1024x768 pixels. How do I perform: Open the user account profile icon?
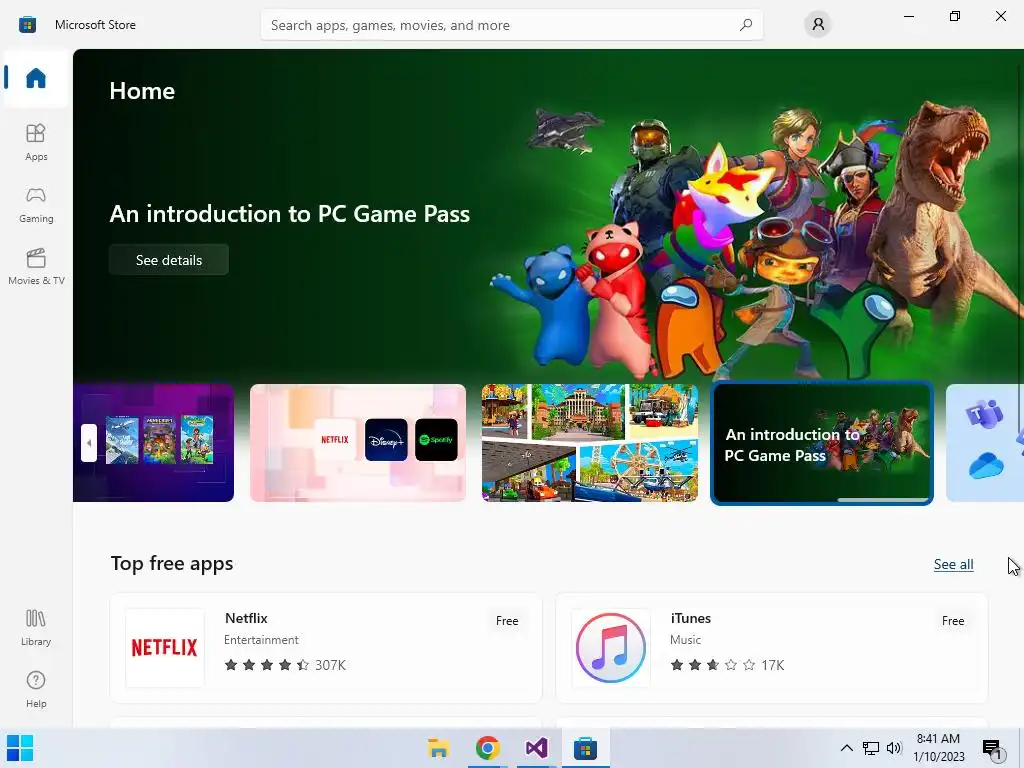tap(818, 24)
